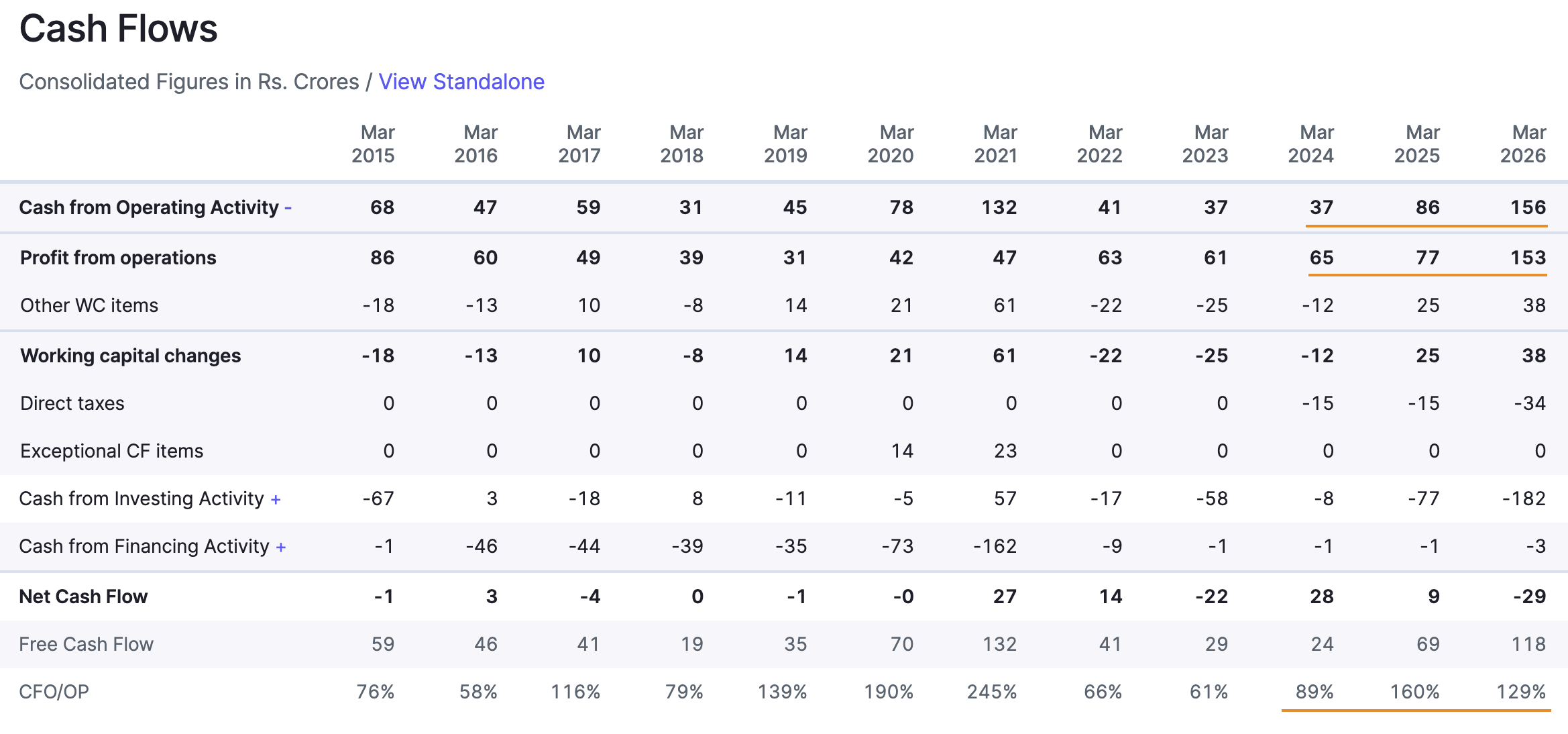Screen dimensions: 1568x734
Task: Click the Other WC items label
Action: (89, 305)
